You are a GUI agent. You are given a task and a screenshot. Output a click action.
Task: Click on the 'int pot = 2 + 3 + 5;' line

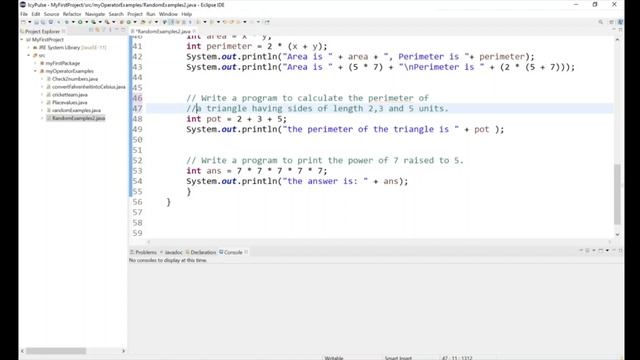tap(236, 119)
